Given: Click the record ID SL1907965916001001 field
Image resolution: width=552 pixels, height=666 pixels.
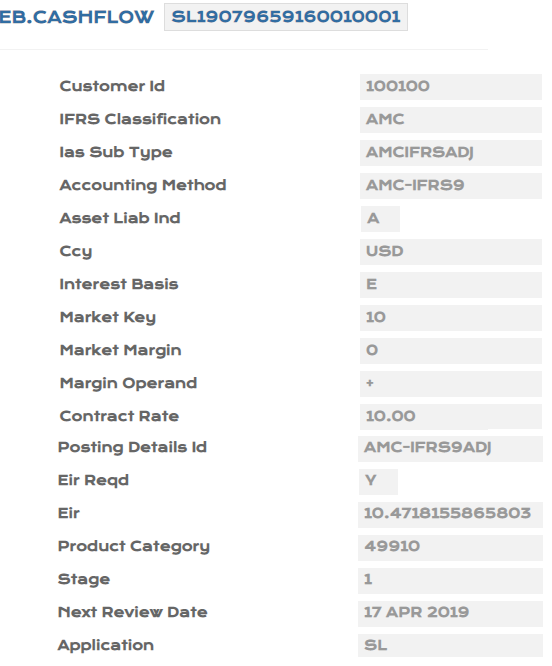Looking at the screenshot, I should (x=286, y=17).
